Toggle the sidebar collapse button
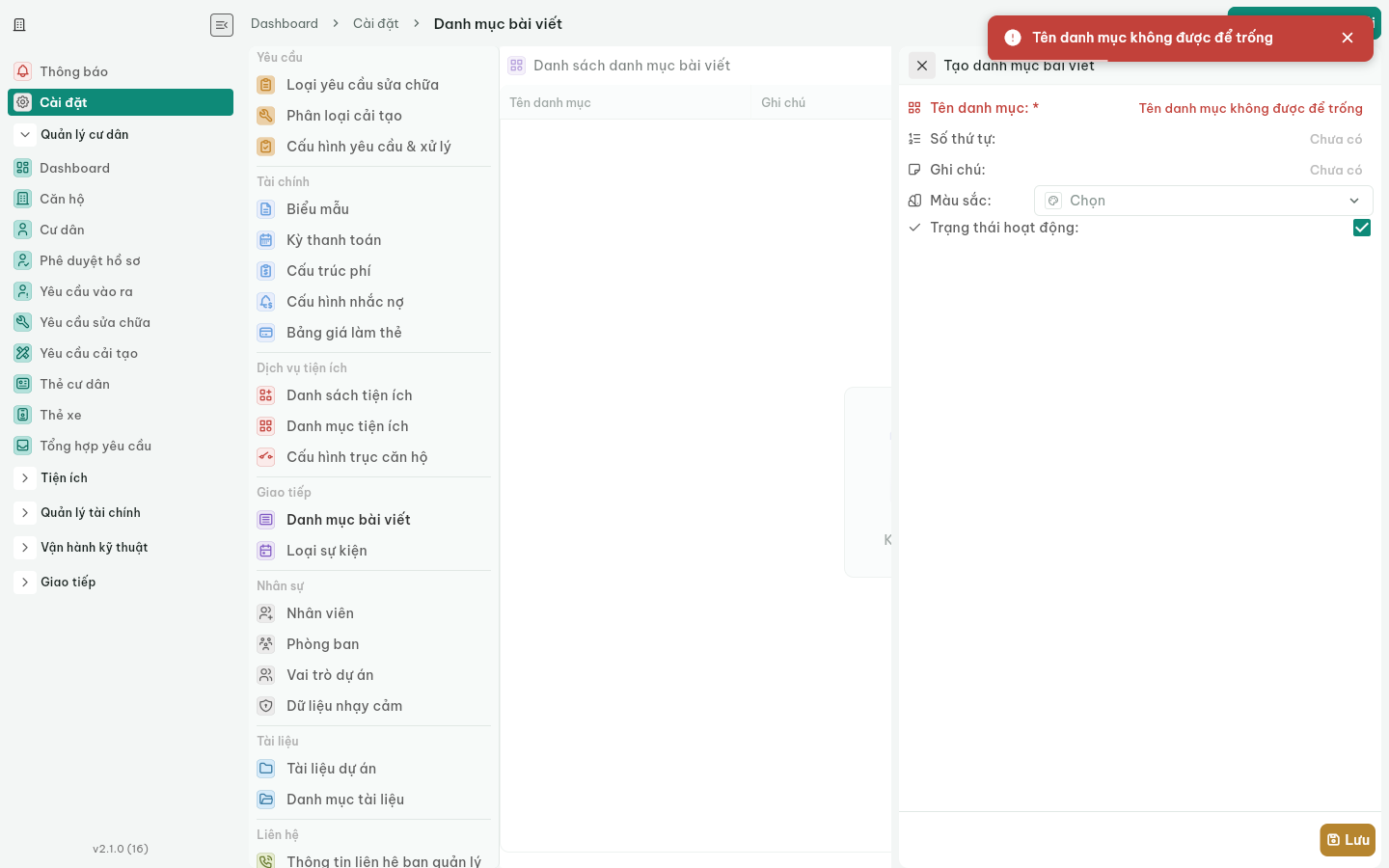 [222, 25]
